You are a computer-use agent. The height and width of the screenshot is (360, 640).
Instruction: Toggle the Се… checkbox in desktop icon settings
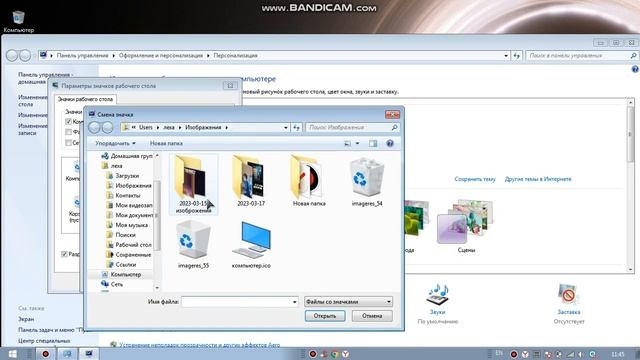pyautogui.click(x=69, y=142)
